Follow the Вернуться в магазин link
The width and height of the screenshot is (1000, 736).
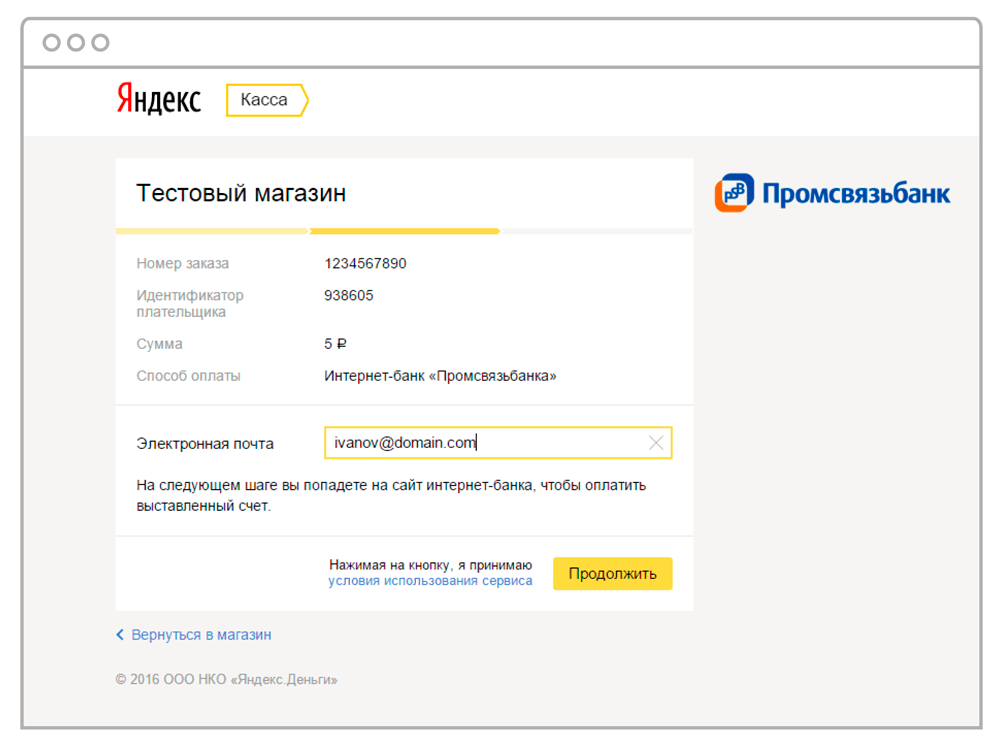[x=201, y=635]
